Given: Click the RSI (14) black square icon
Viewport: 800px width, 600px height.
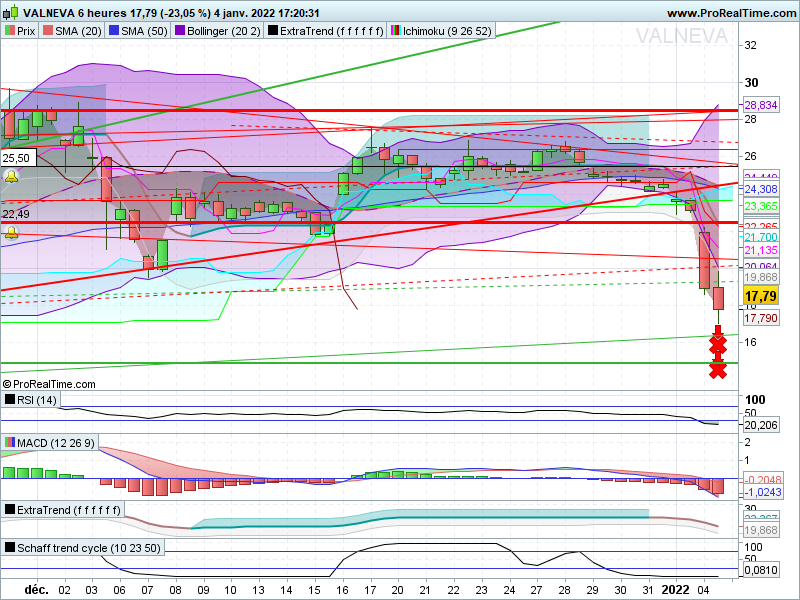Looking at the screenshot, I should click(x=10, y=399).
